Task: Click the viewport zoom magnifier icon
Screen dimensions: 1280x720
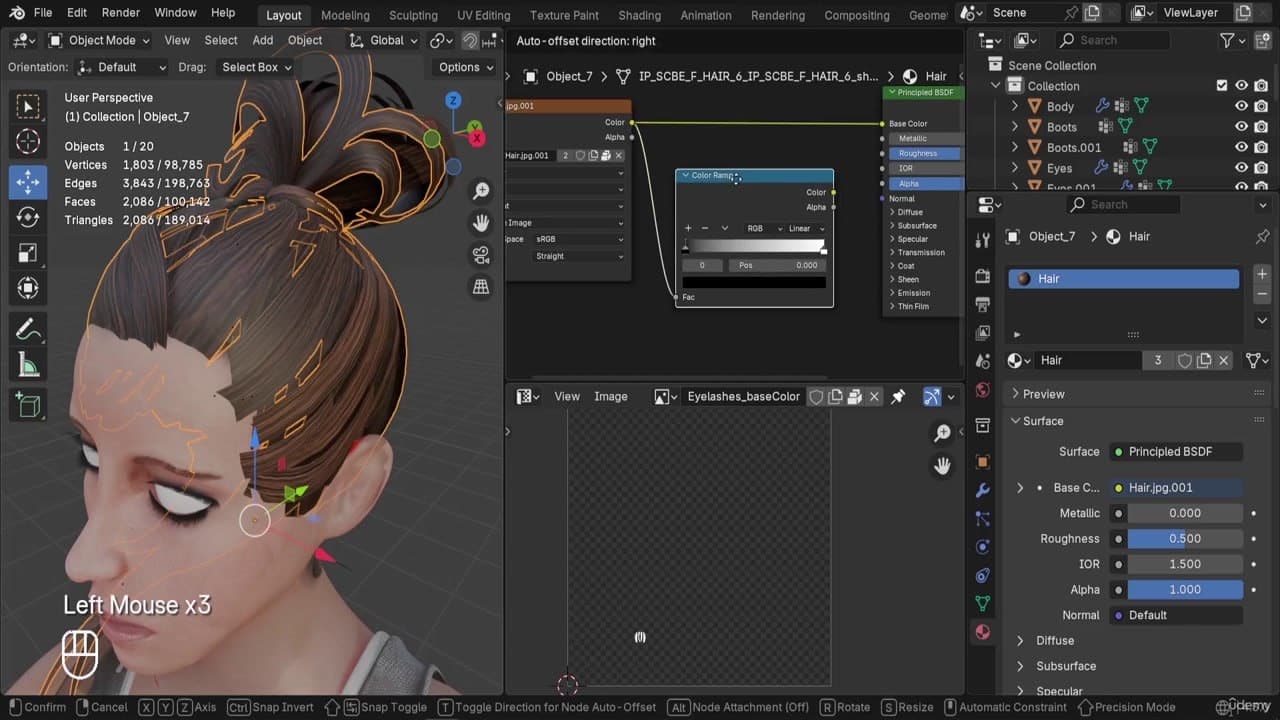Action: [x=481, y=191]
